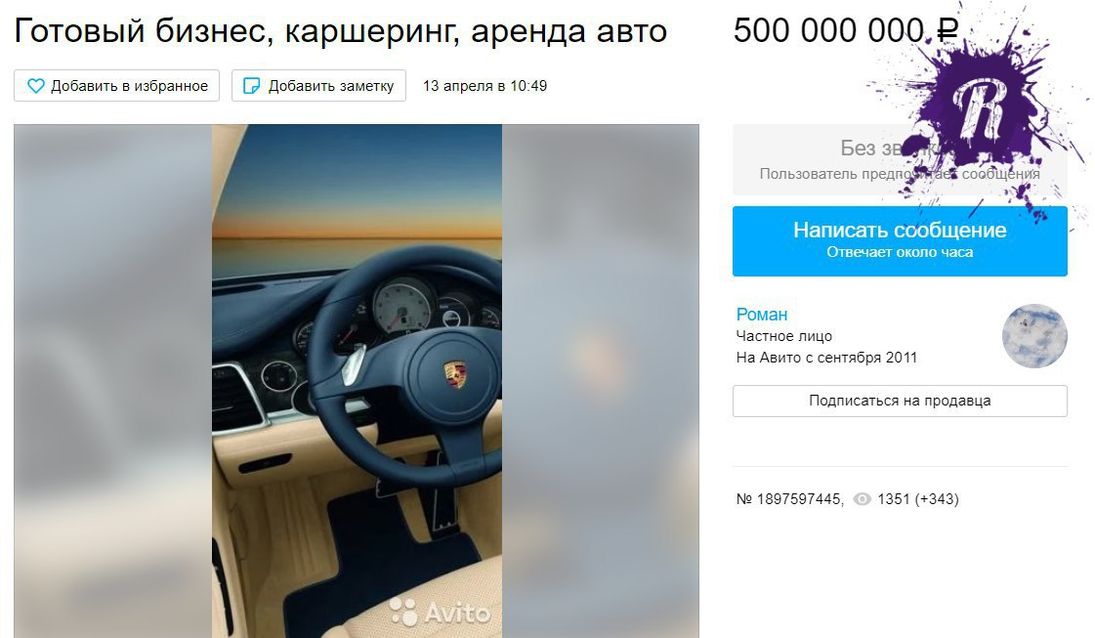The width and height of the screenshot is (1095, 638).
Task: Open seller profile link Роман
Action: pos(761,314)
